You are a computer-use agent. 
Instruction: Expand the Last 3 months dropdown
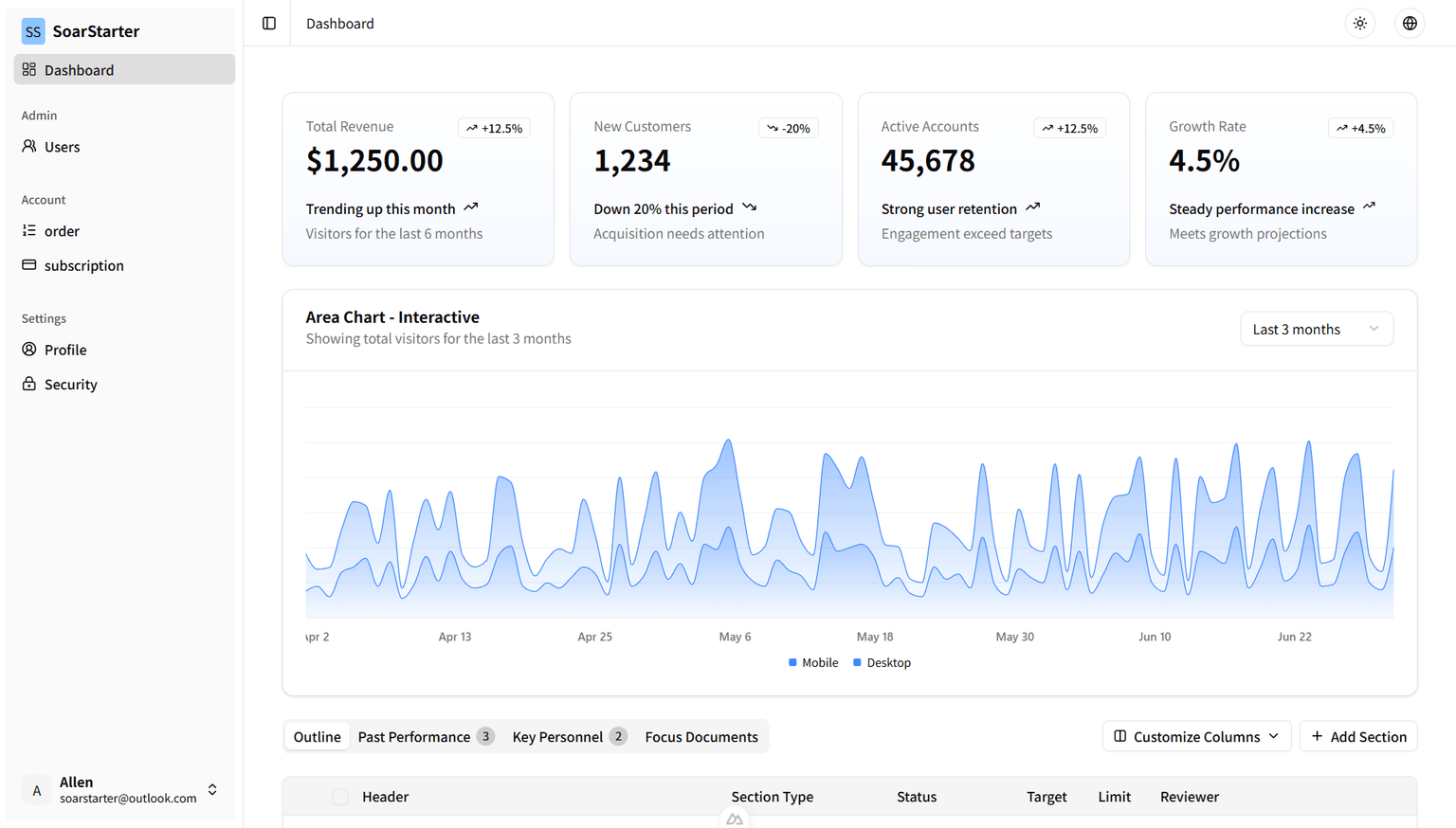[x=1316, y=330]
